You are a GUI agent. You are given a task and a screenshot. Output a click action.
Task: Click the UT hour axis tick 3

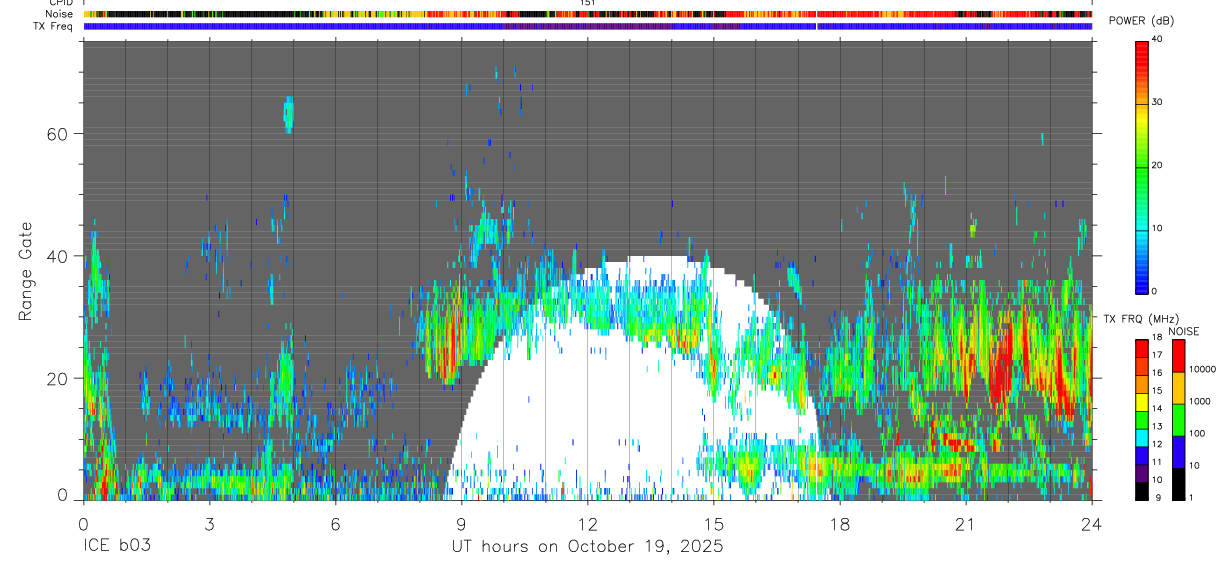(209, 523)
